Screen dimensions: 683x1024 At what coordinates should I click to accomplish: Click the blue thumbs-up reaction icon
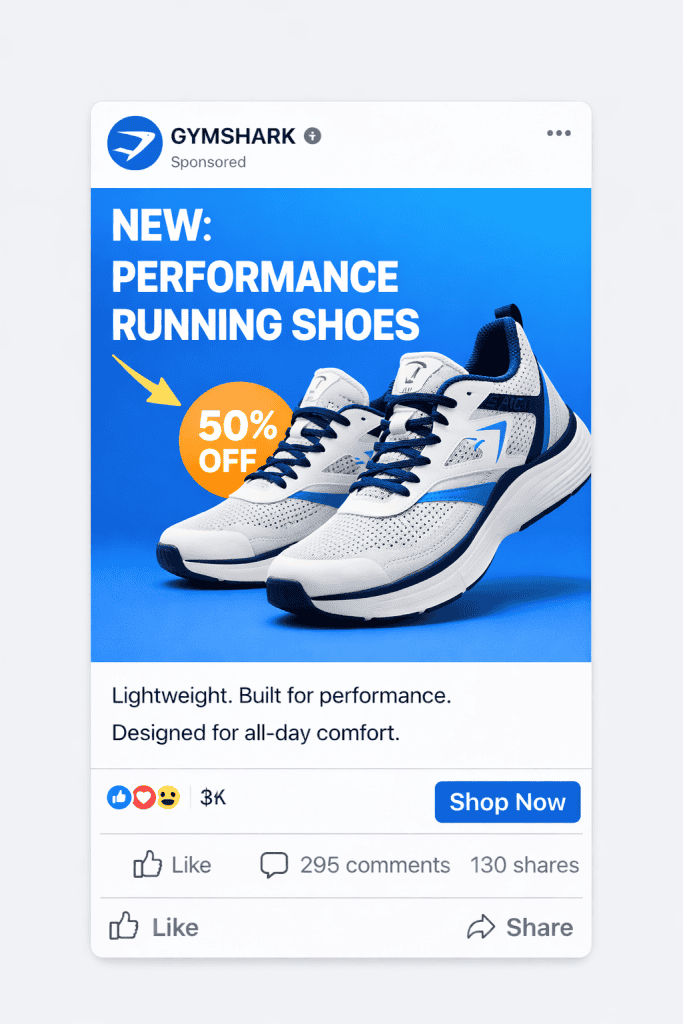point(119,797)
